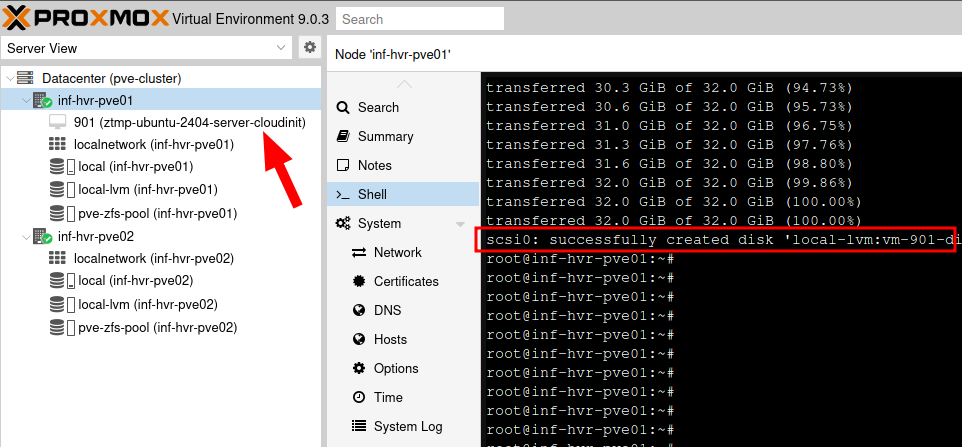Viewport: 962px width, 447px height.
Task: Open the DNS menu entry
Action: tap(403, 310)
